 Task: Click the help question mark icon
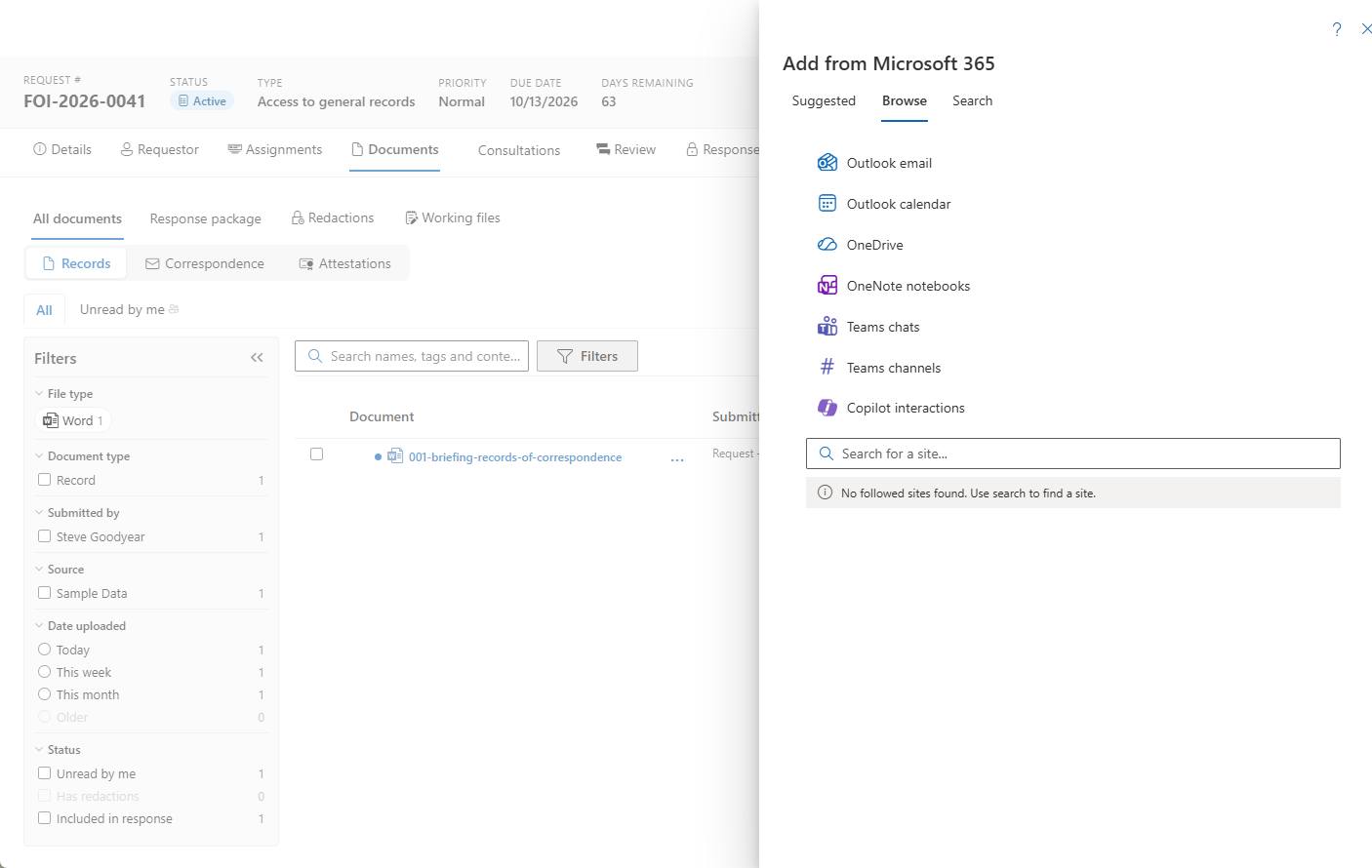[1337, 29]
